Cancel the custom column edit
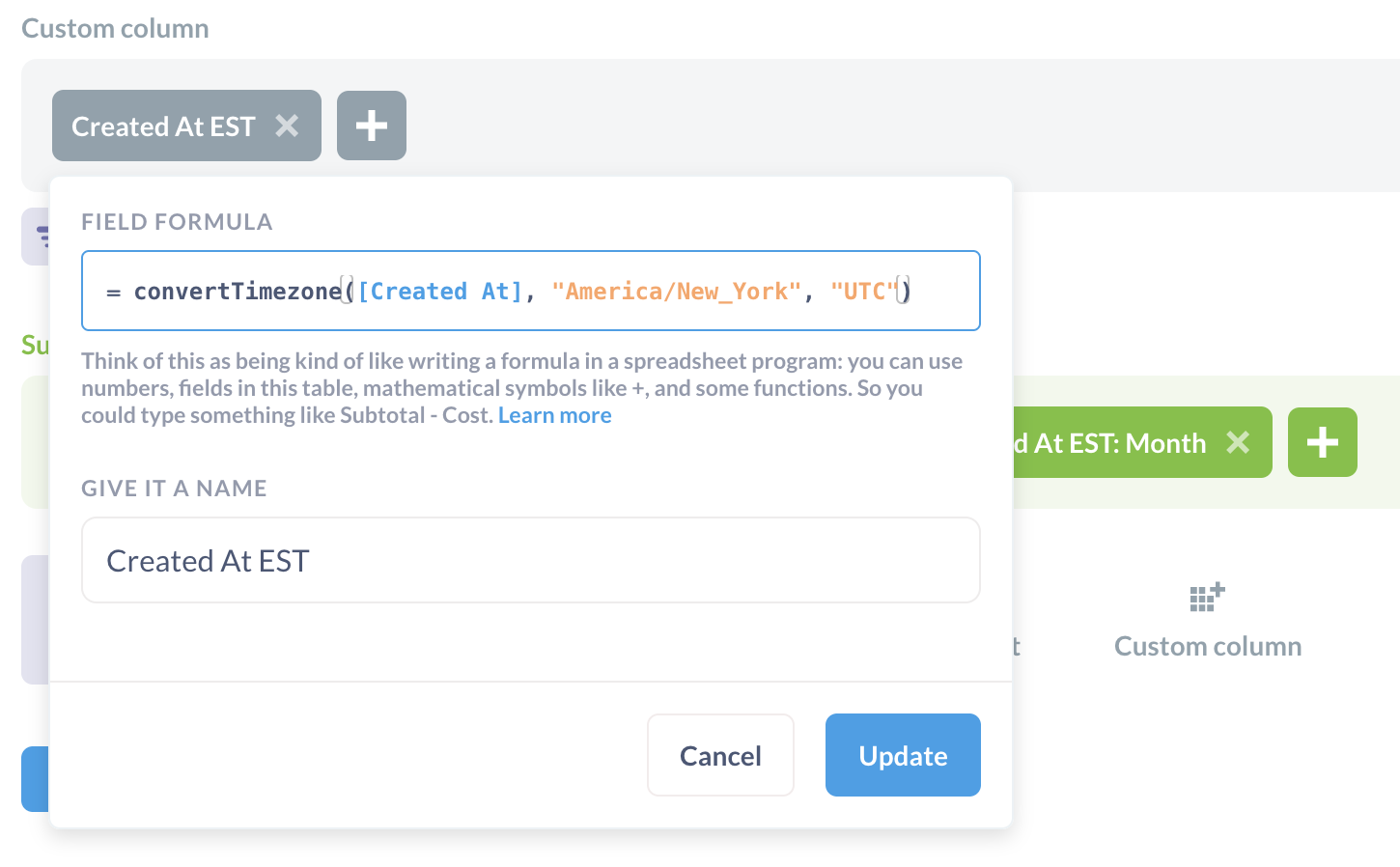This screenshot has width=1400, height=867. 720,755
